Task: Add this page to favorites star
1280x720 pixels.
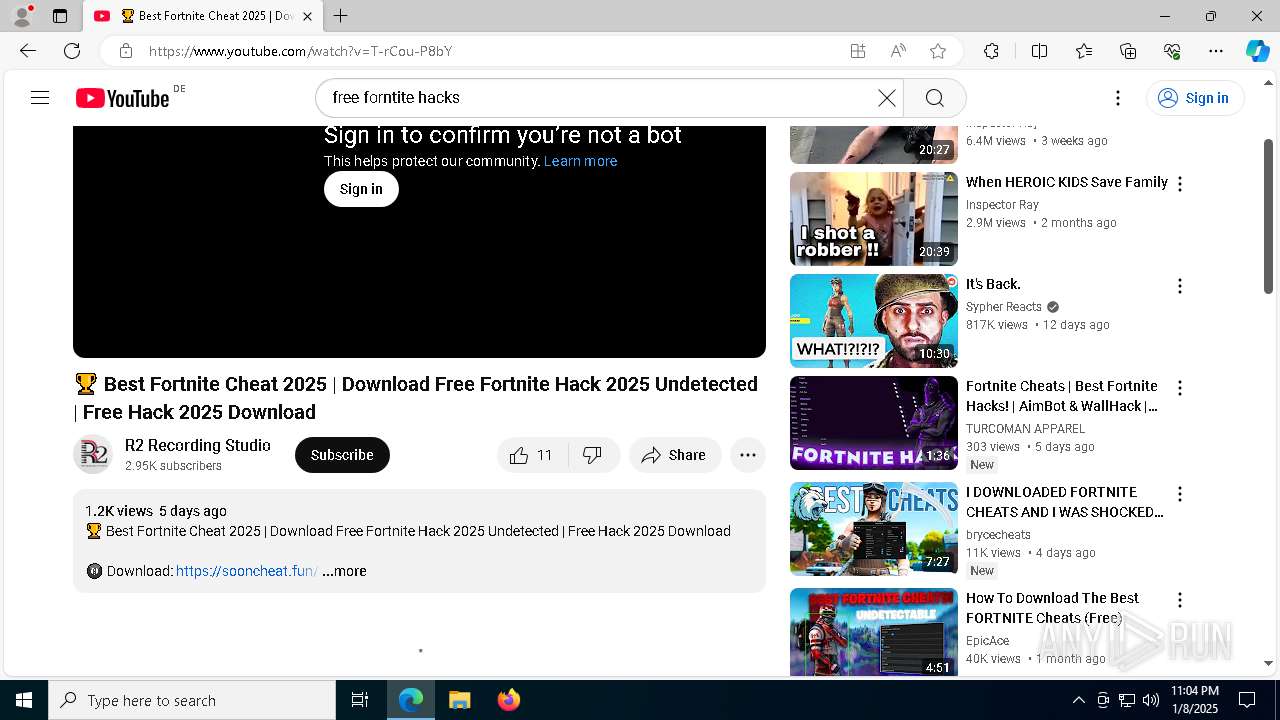Action: 938,51
